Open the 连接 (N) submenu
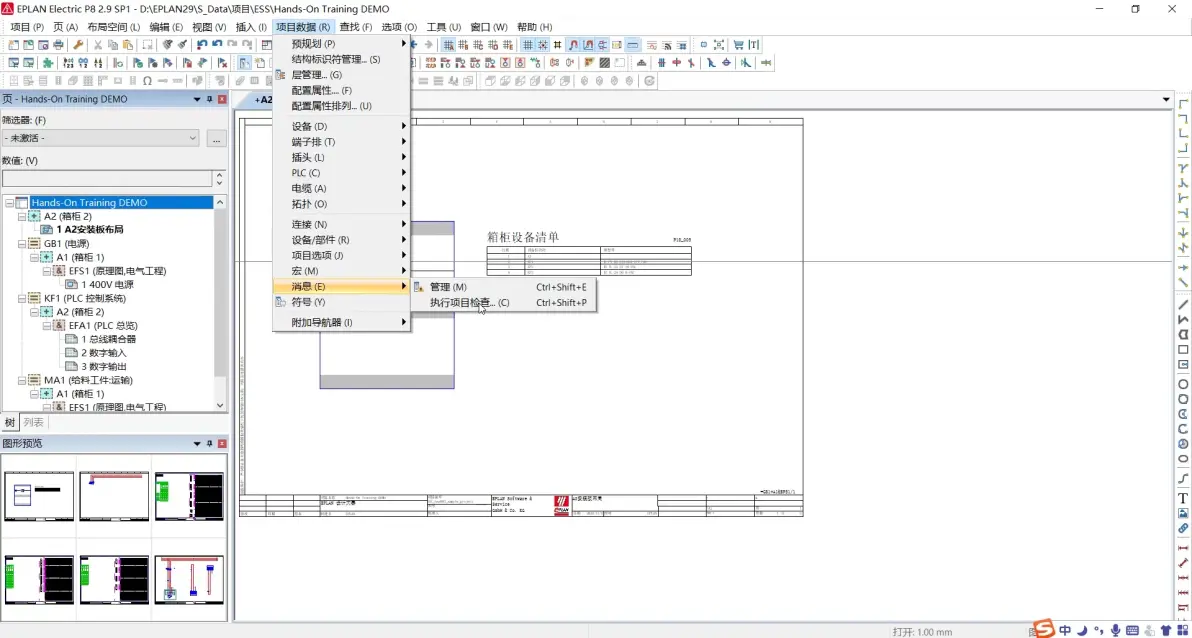Screen dimensions: 1192x638 click(x=341, y=224)
